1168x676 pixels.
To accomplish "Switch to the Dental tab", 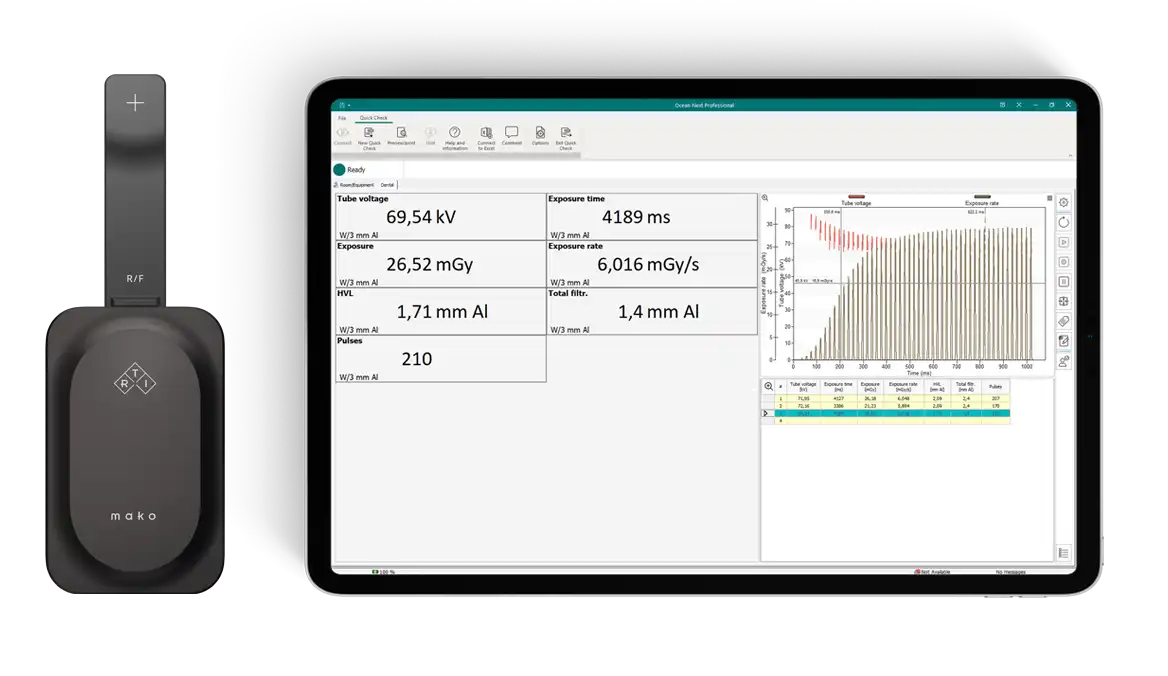I will (387, 185).
